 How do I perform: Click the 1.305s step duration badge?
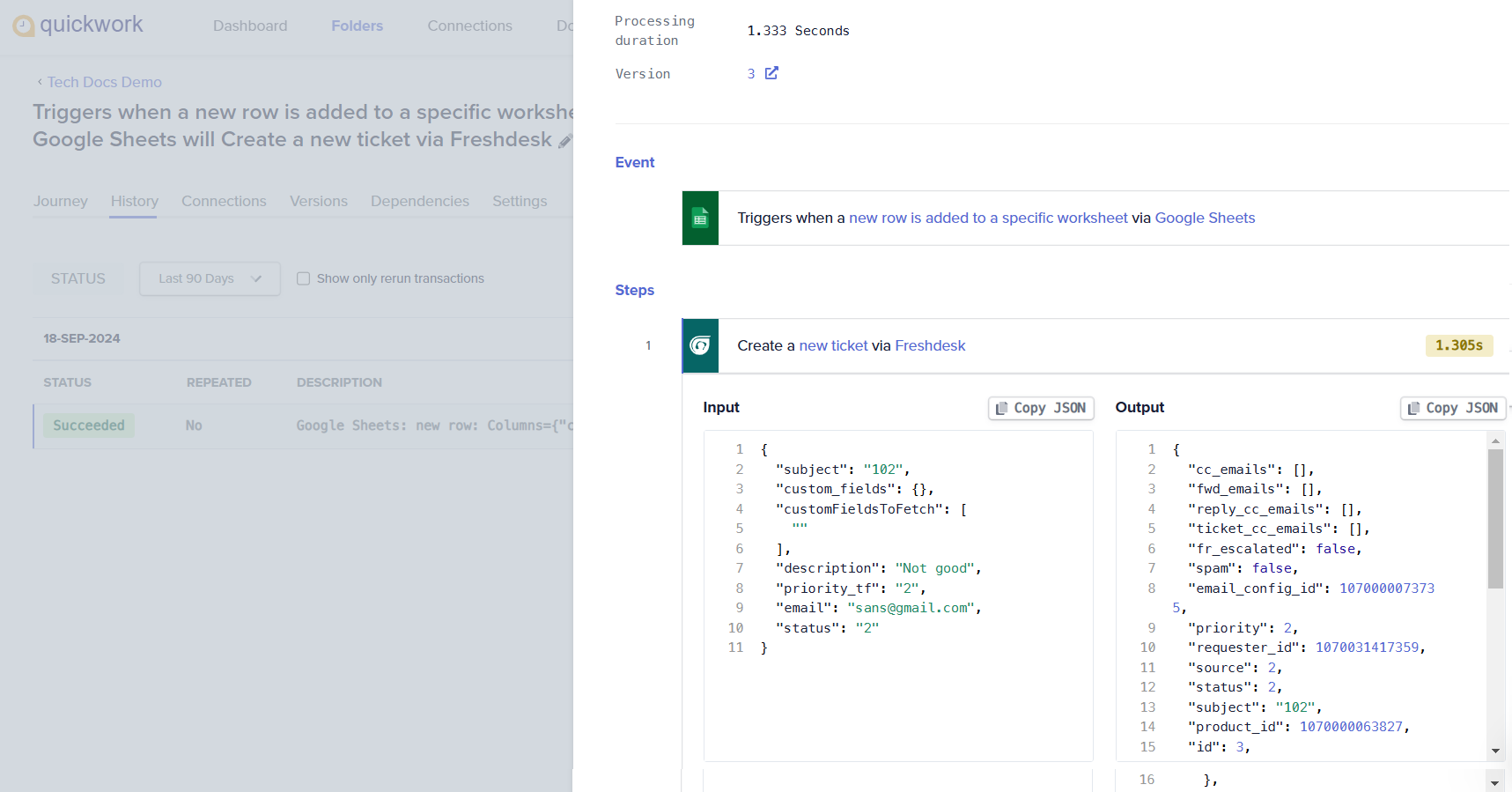(x=1459, y=345)
